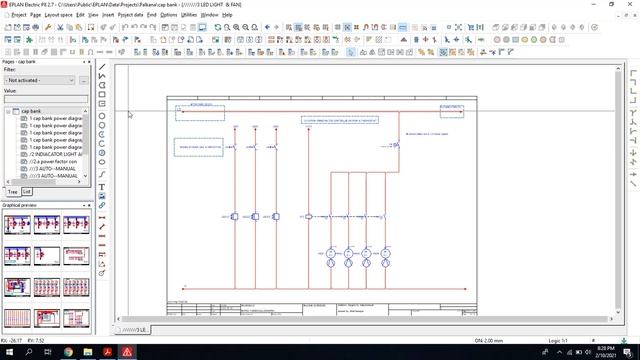Click the '3 LE...' page tab below canvas

[x=132, y=329]
